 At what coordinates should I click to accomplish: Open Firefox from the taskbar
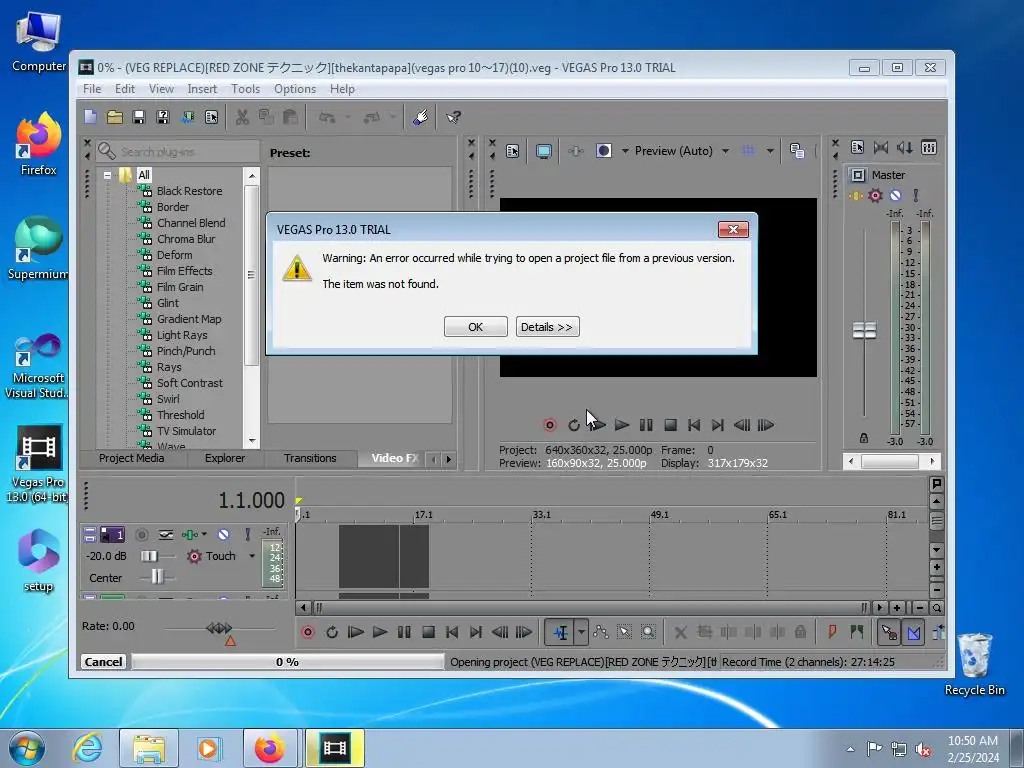270,748
